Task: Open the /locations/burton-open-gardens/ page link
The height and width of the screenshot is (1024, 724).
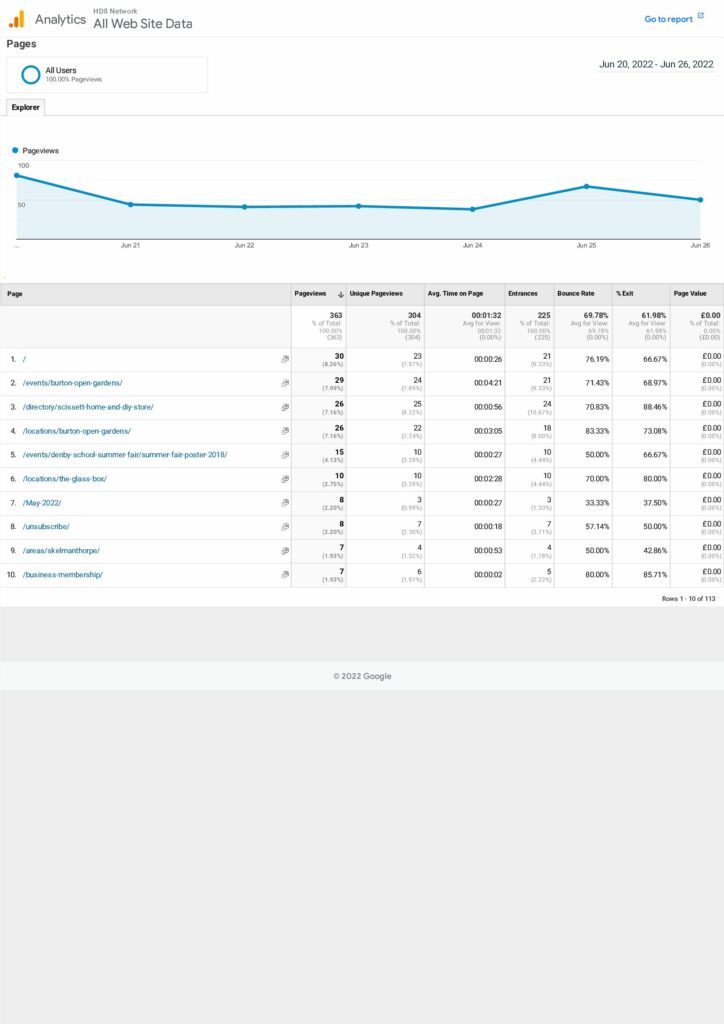Action: pos(77,431)
